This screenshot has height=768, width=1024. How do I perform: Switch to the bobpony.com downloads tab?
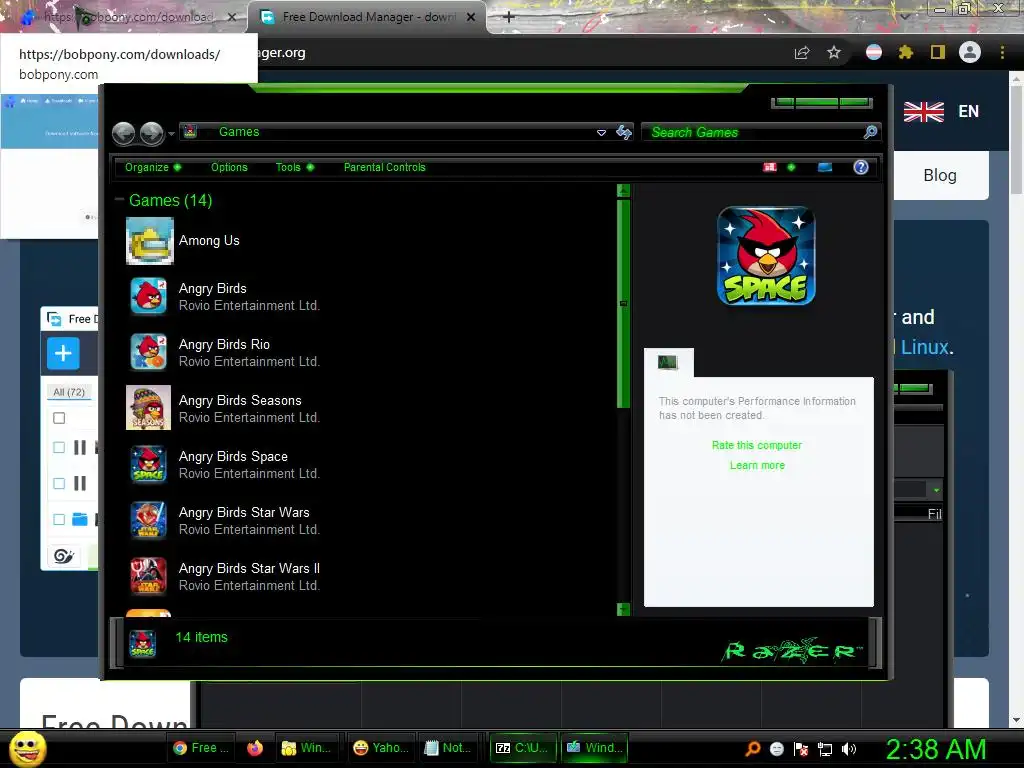click(x=127, y=17)
